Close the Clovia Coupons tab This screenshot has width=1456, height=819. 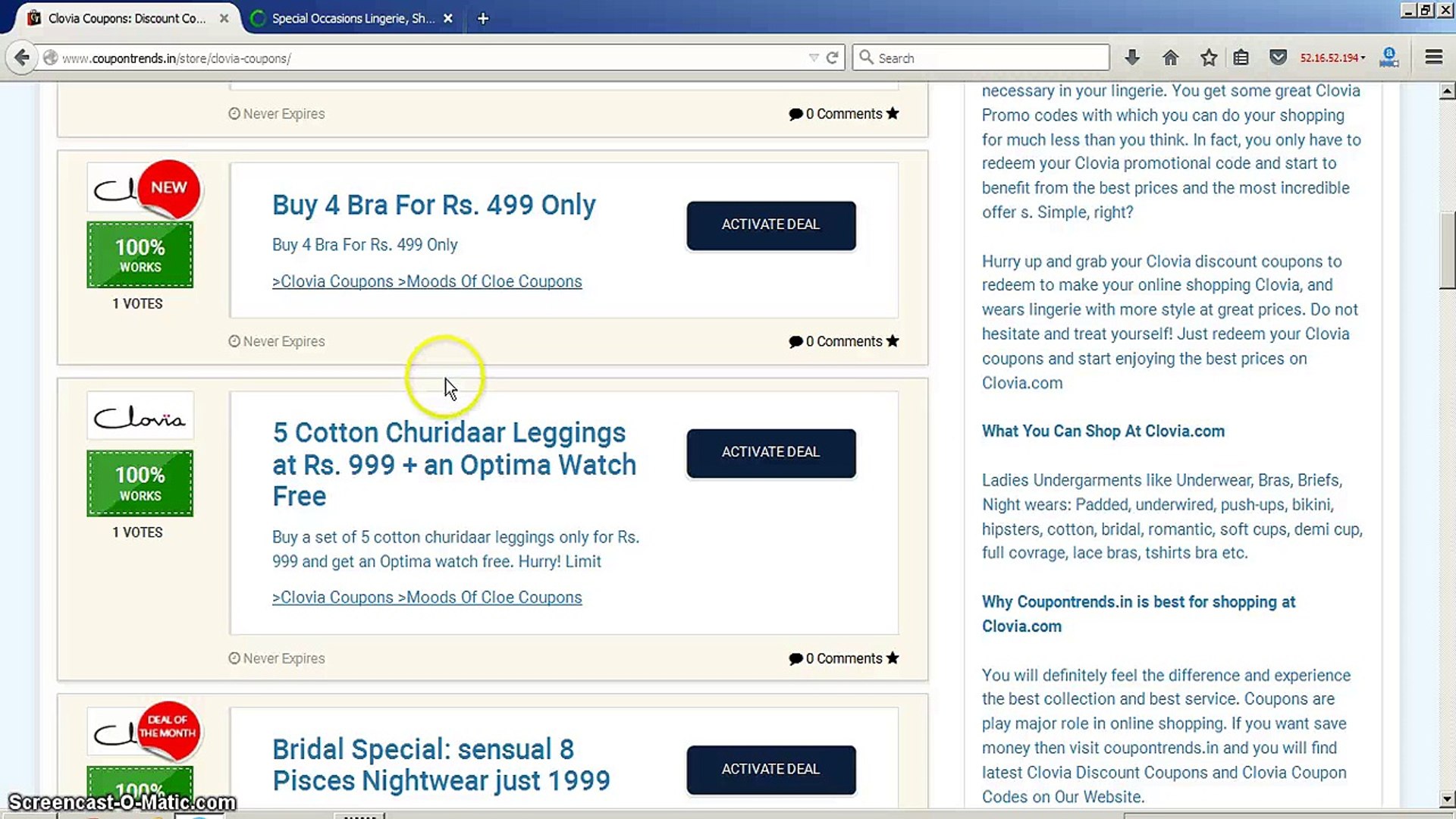224,18
